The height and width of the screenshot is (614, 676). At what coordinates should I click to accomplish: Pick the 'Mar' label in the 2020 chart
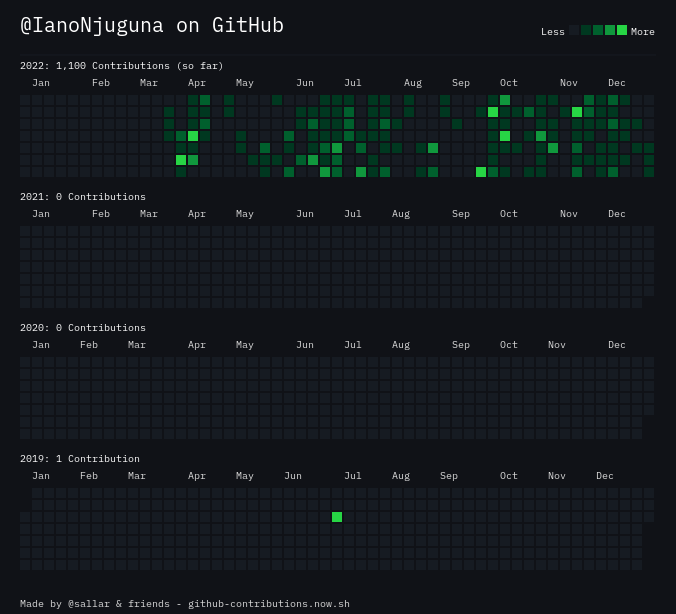(137, 345)
